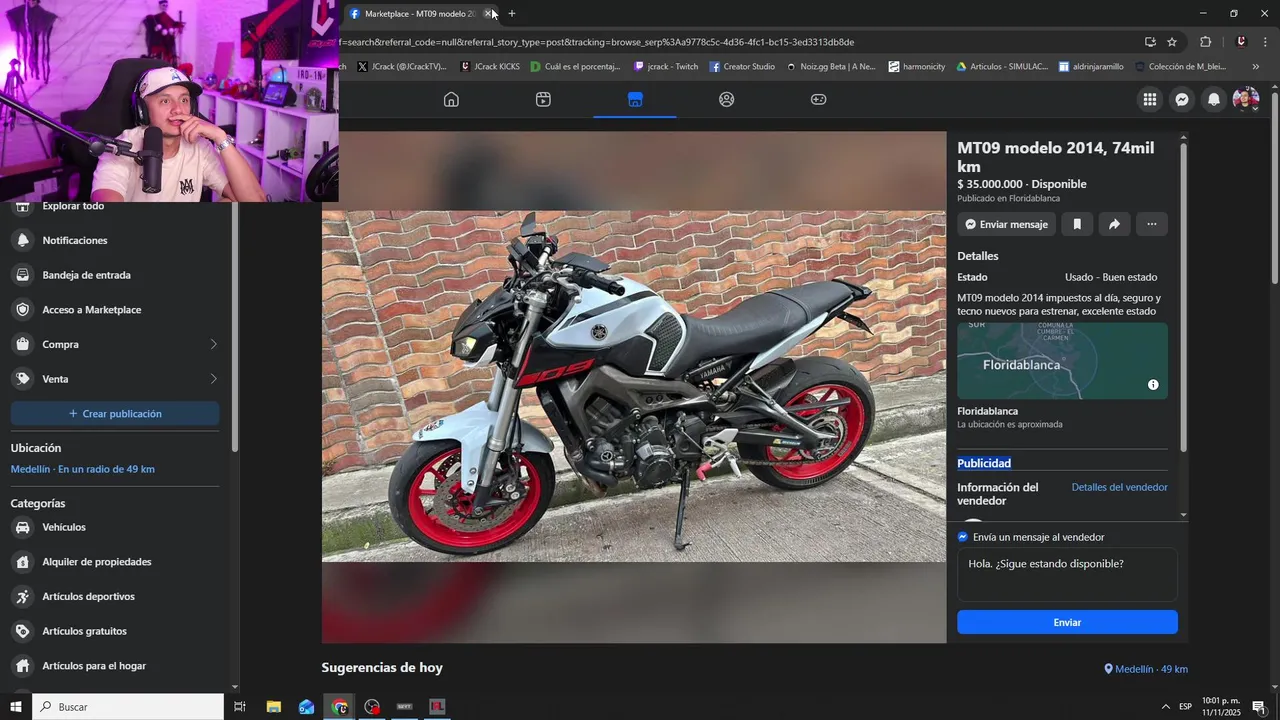Click the MT09 motorcycle photo

pyautogui.click(x=634, y=386)
